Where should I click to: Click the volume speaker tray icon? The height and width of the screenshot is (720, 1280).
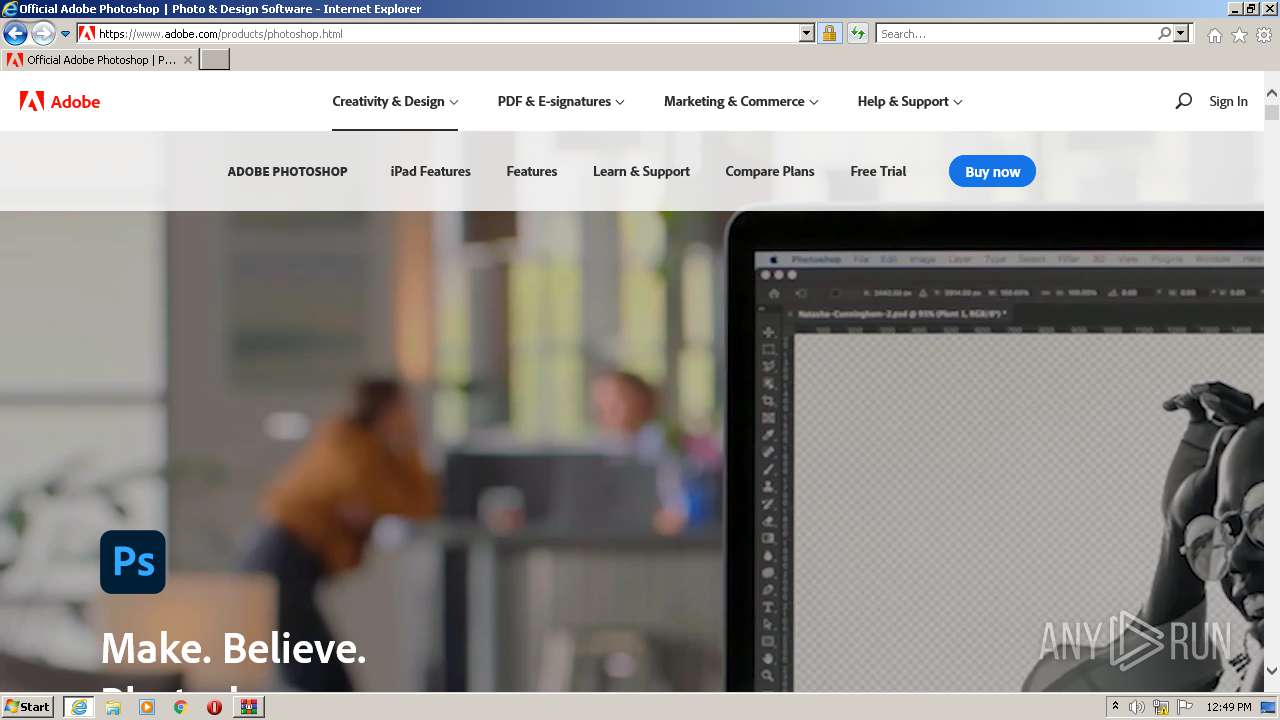1137,707
